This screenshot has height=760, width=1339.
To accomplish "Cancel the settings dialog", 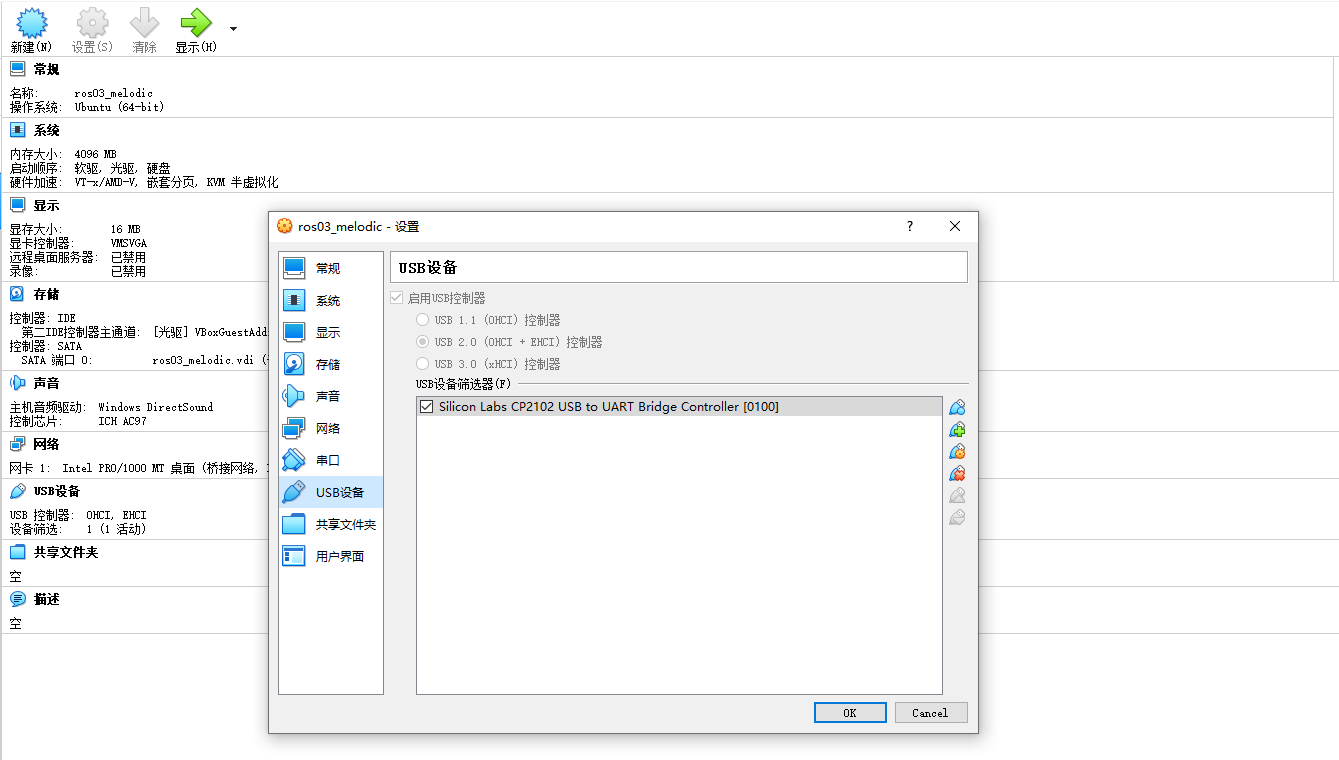I will click(x=929, y=713).
